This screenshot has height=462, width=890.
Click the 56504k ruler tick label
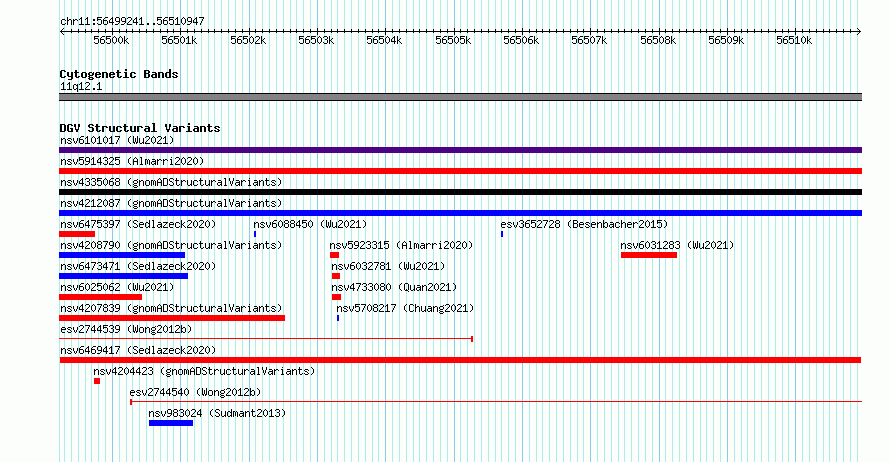[x=384, y=40]
